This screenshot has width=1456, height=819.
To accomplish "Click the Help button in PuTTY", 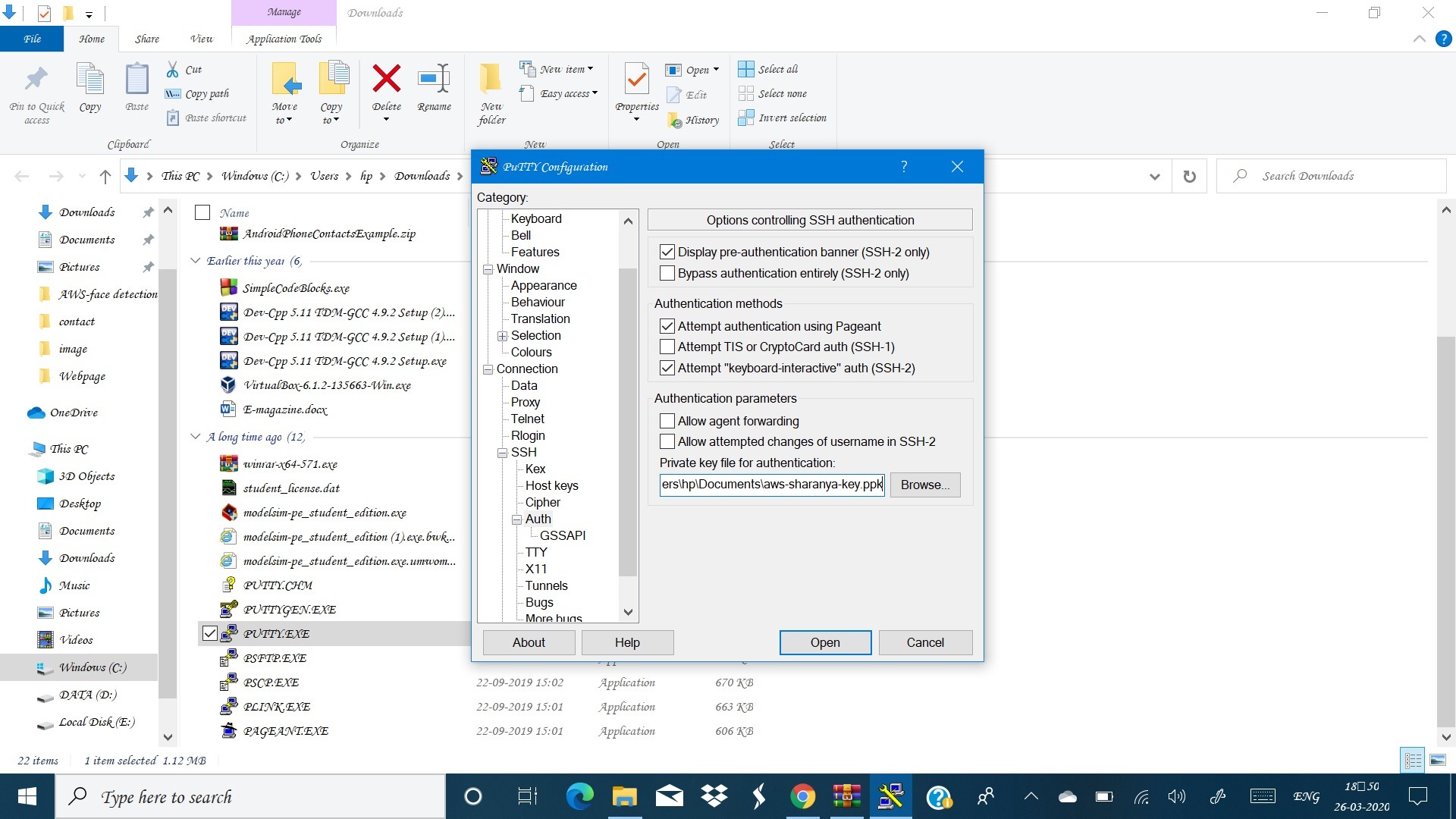I will point(627,642).
